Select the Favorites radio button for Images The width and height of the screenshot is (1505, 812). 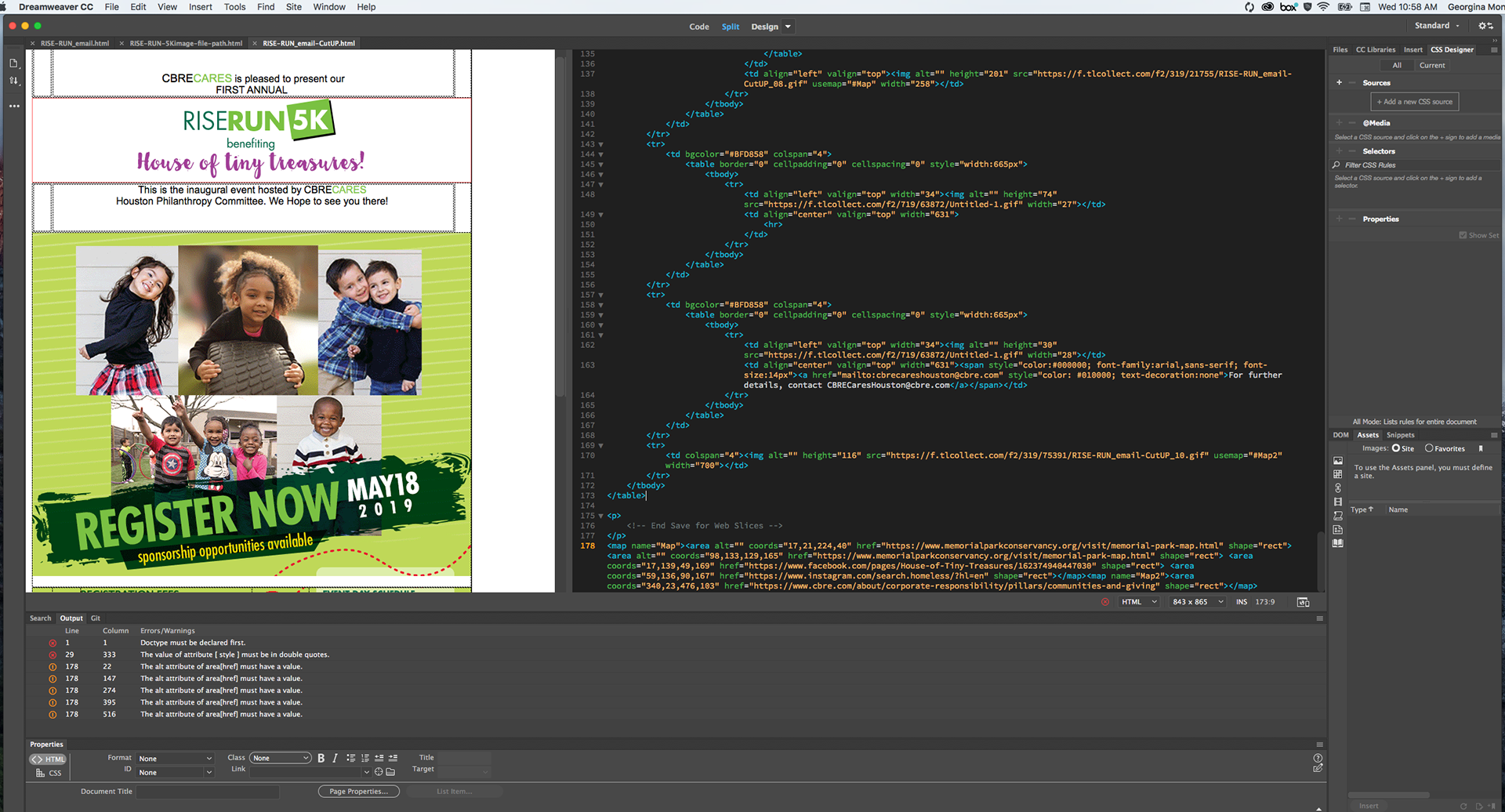tap(1429, 448)
